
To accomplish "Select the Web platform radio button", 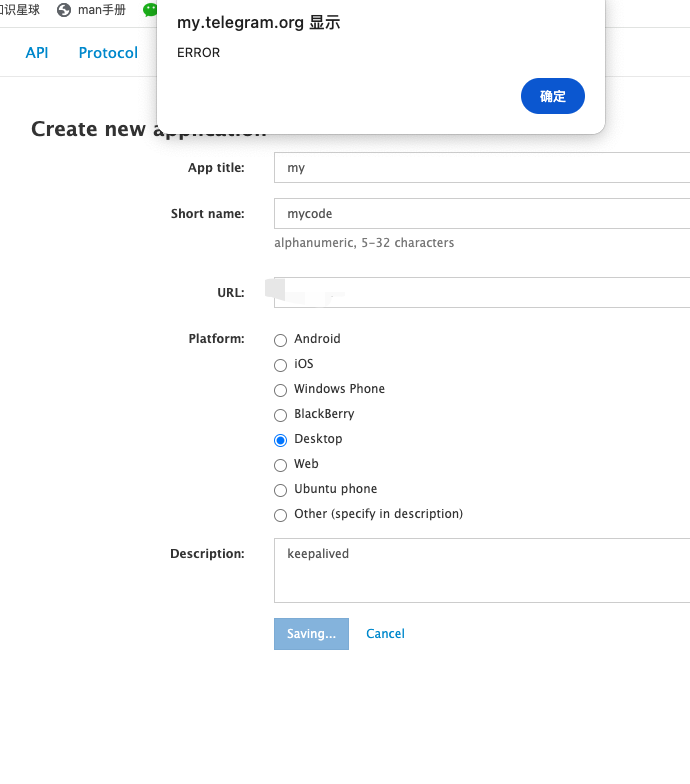I will point(280,465).
